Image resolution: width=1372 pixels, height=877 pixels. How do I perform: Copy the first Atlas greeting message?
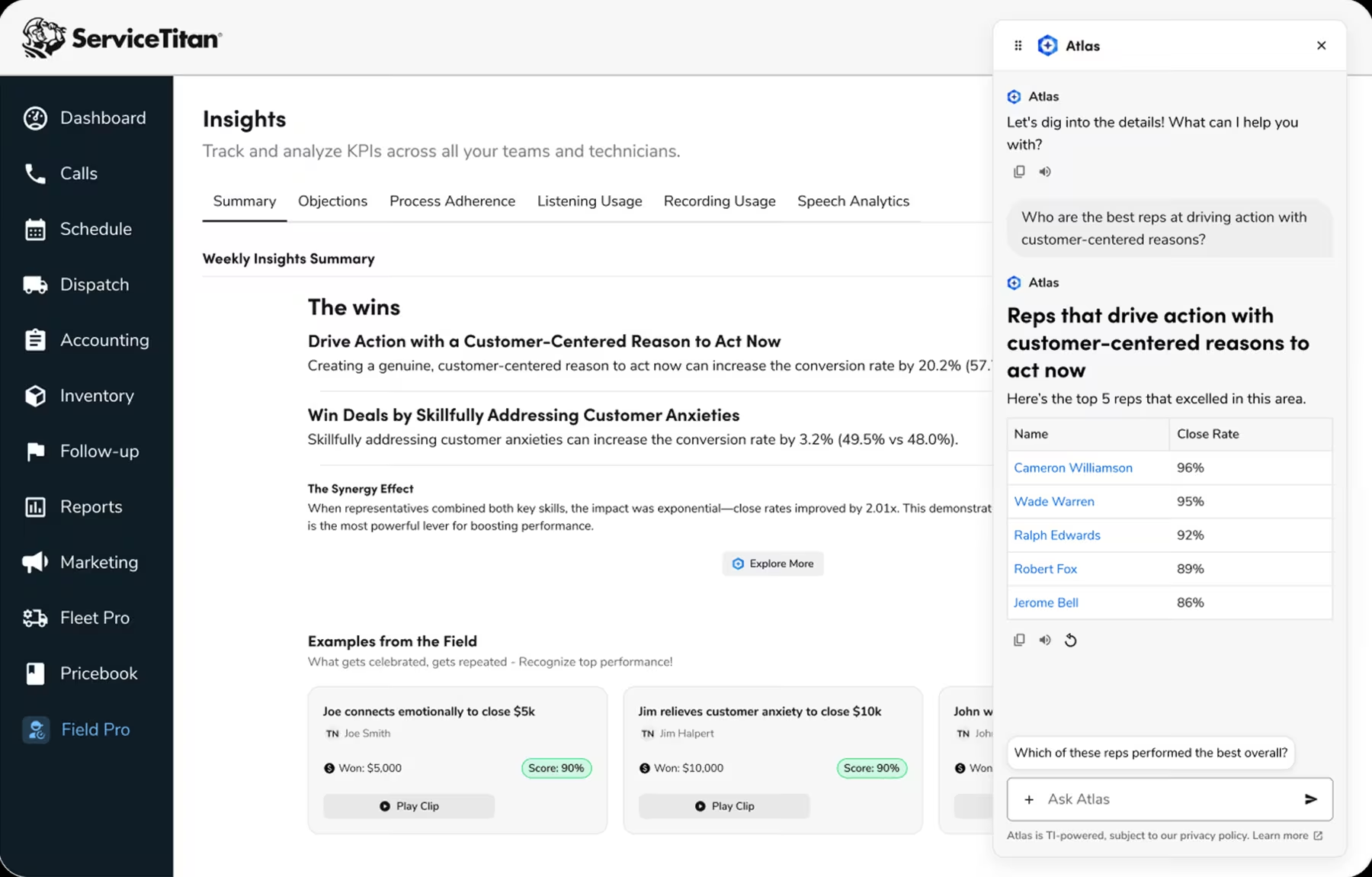click(1019, 172)
